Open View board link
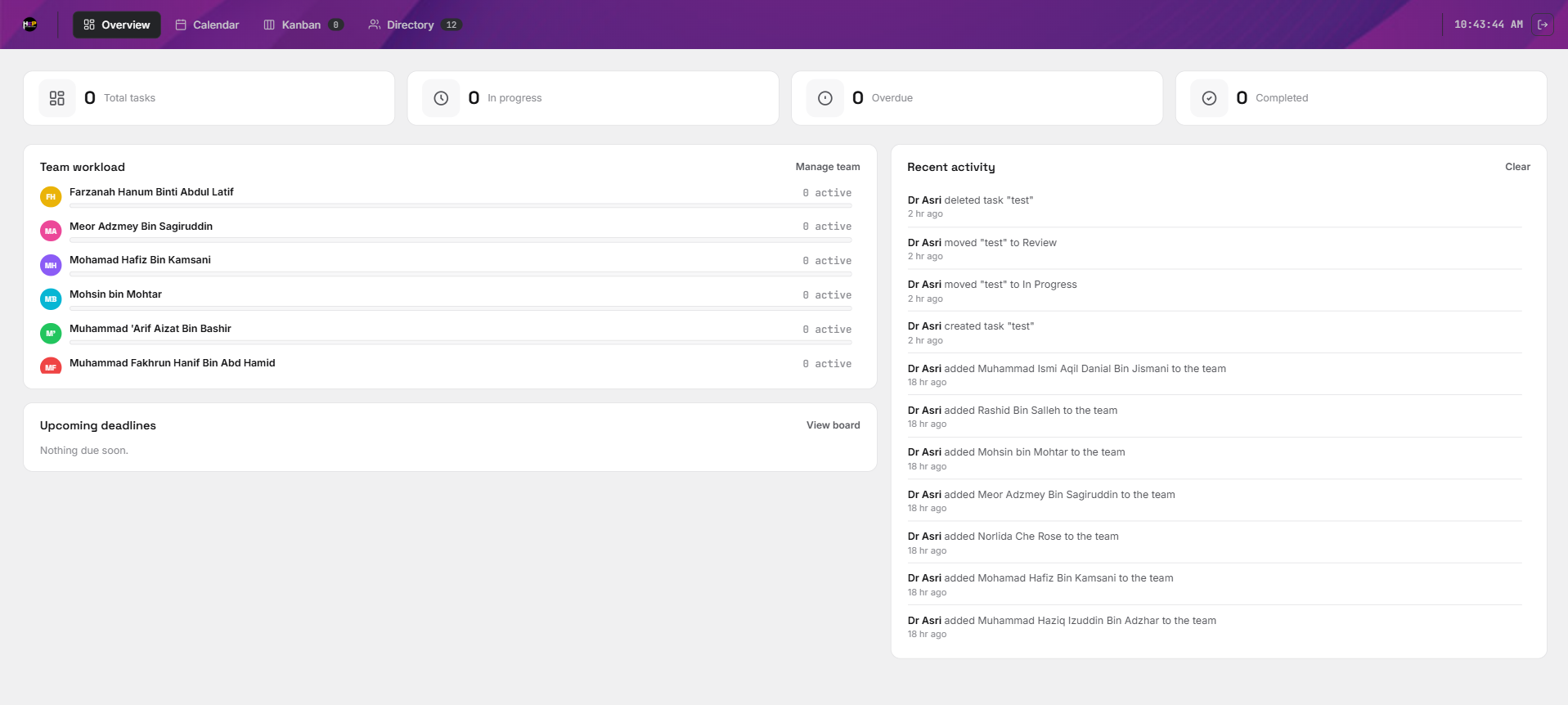 833,425
